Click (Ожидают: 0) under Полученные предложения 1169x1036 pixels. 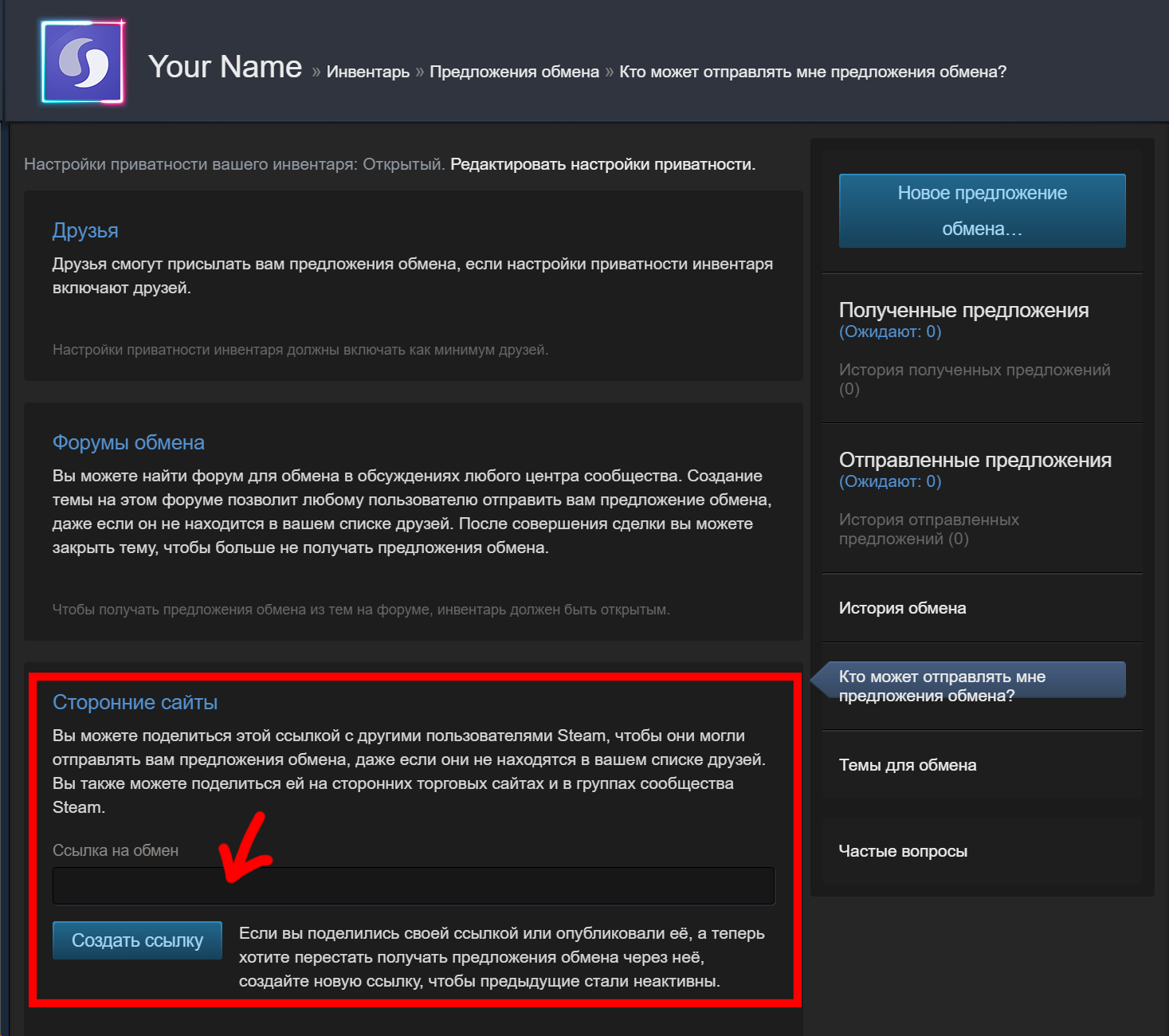click(x=890, y=332)
